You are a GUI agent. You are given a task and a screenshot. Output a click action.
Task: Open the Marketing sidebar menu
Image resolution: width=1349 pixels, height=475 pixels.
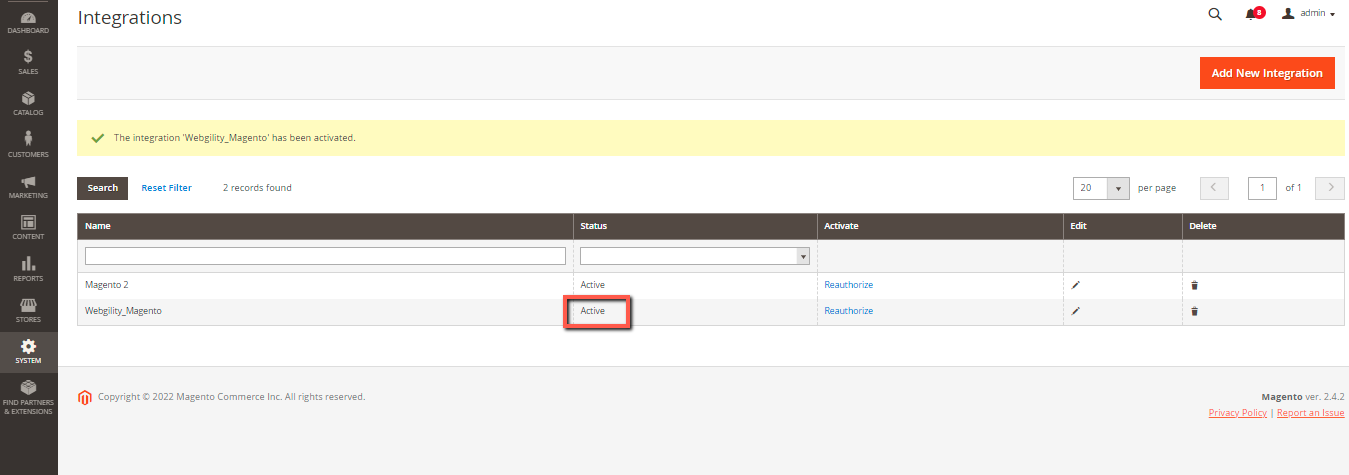[28, 186]
